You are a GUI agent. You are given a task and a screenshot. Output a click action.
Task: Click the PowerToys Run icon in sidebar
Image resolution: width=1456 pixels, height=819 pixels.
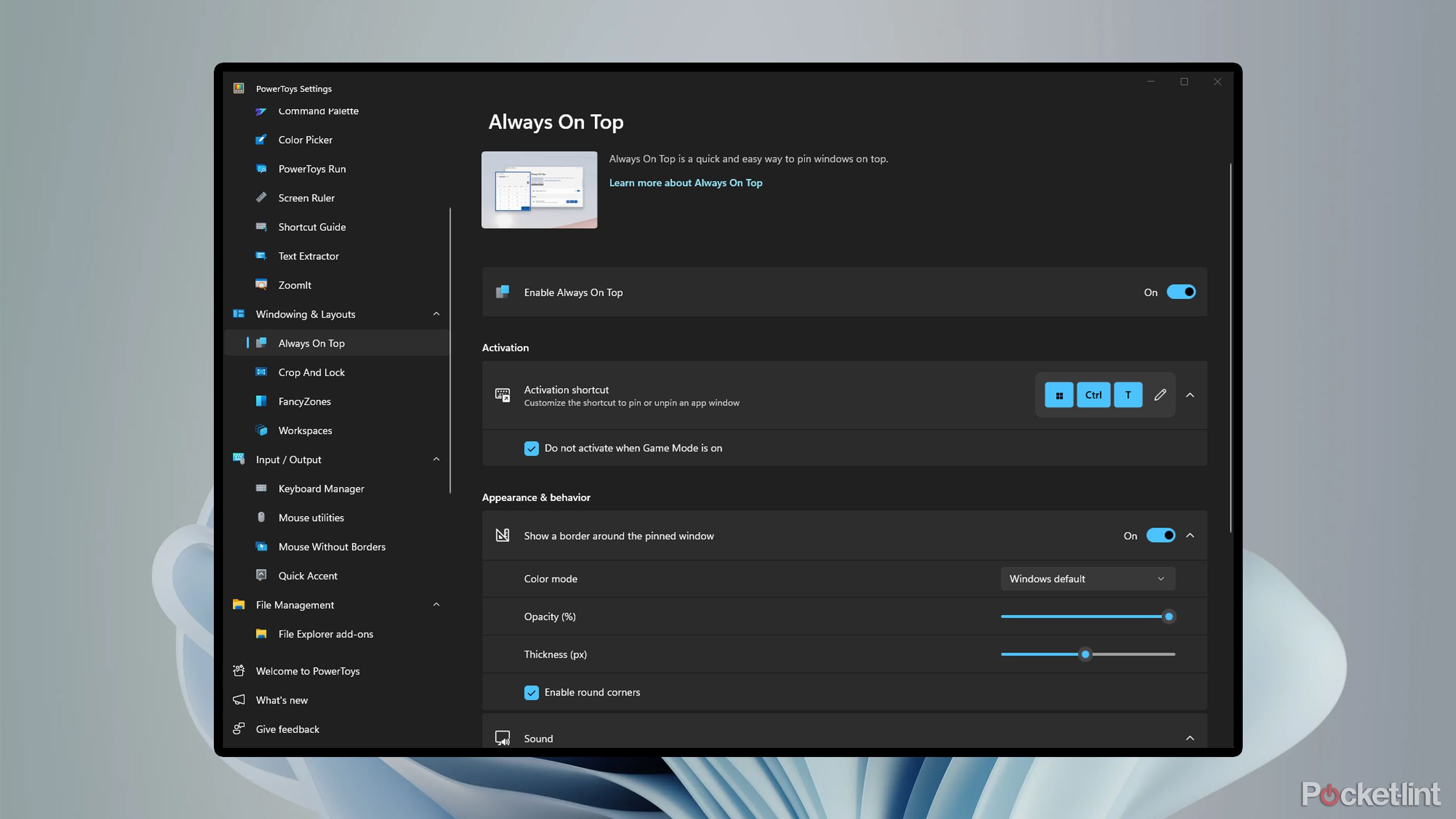[261, 168]
